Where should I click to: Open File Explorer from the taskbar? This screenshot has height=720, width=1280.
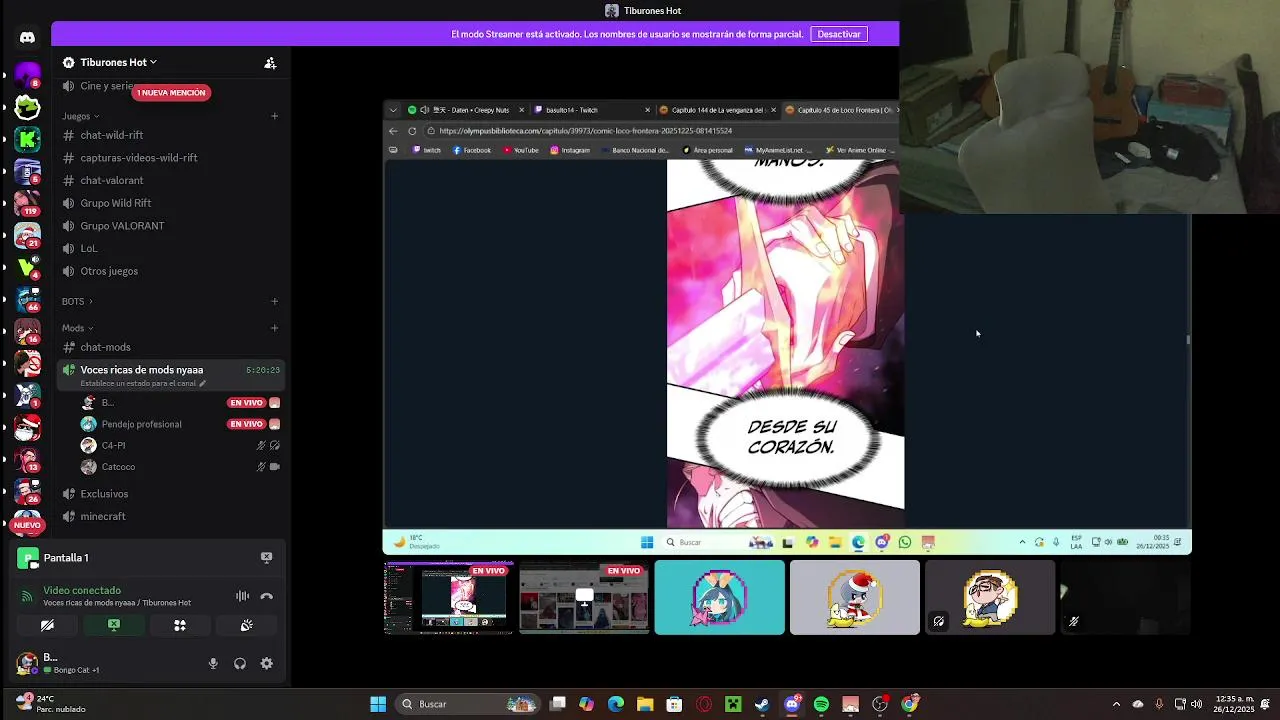pyautogui.click(x=645, y=704)
